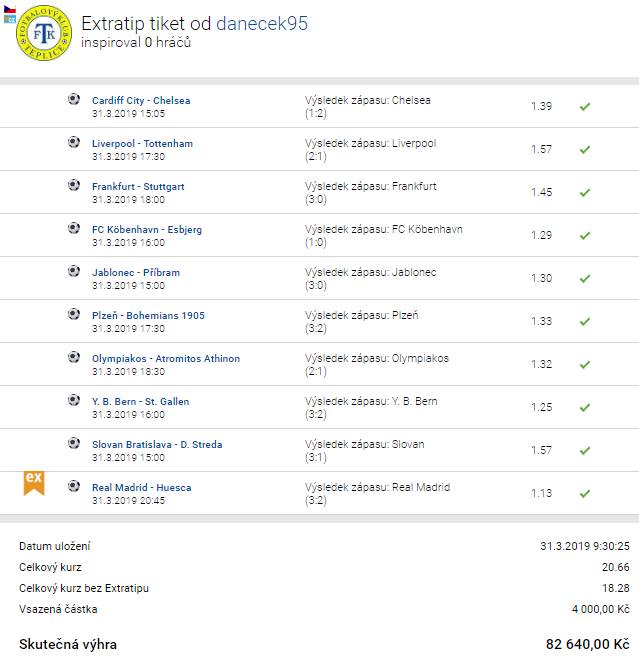Open the Frankfurt - Stuttgart match link

[138, 186]
